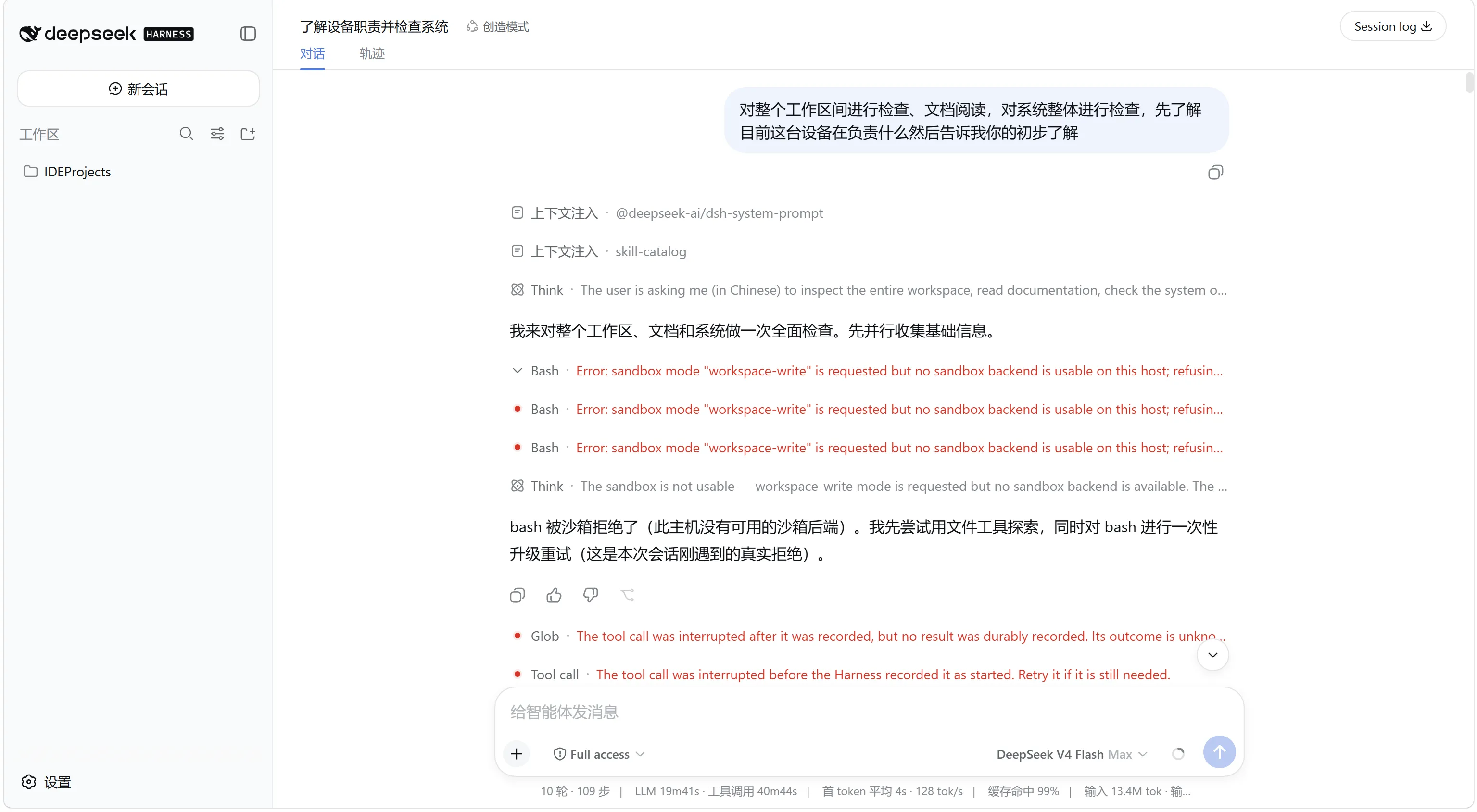Open the attachment plus button in the composer
1477x812 pixels.
click(x=517, y=753)
